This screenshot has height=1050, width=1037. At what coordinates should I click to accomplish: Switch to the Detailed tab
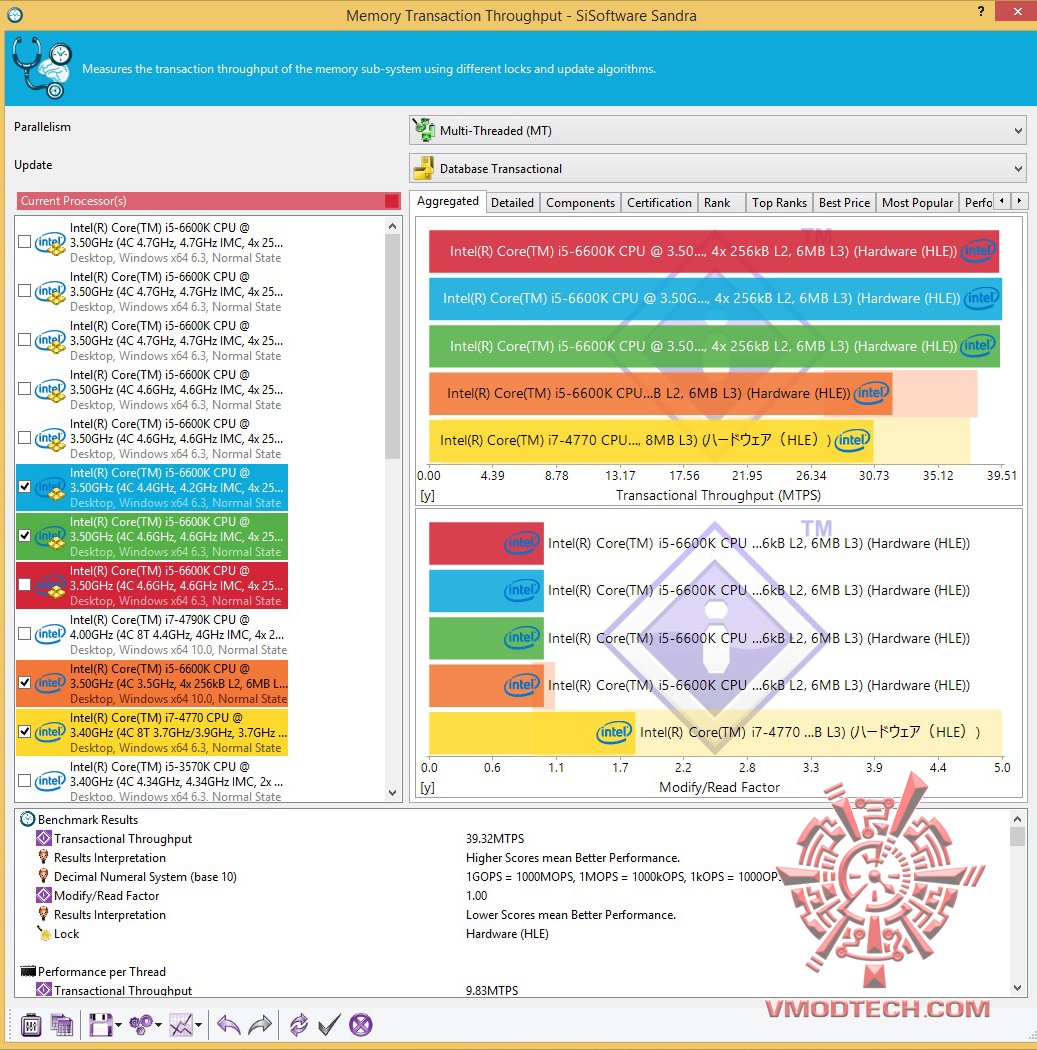[x=512, y=202]
